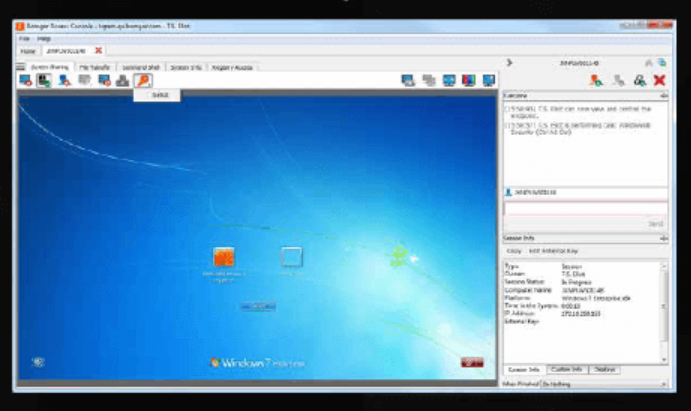This screenshot has height=411, width=691.
Task: Click the gray pin icon beside the globe
Action: 649,63
